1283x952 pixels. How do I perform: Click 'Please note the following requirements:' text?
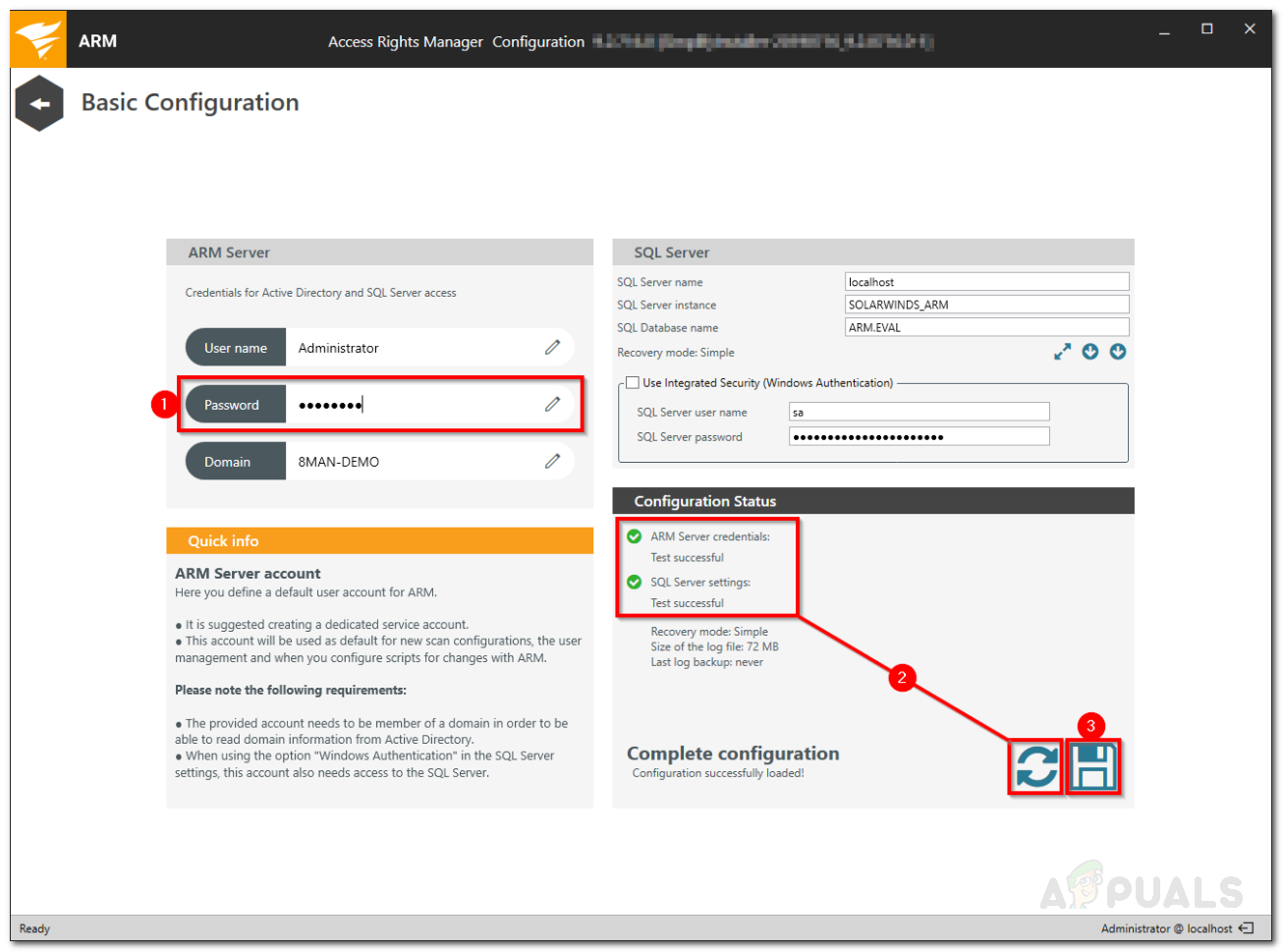tap(291, 690)
